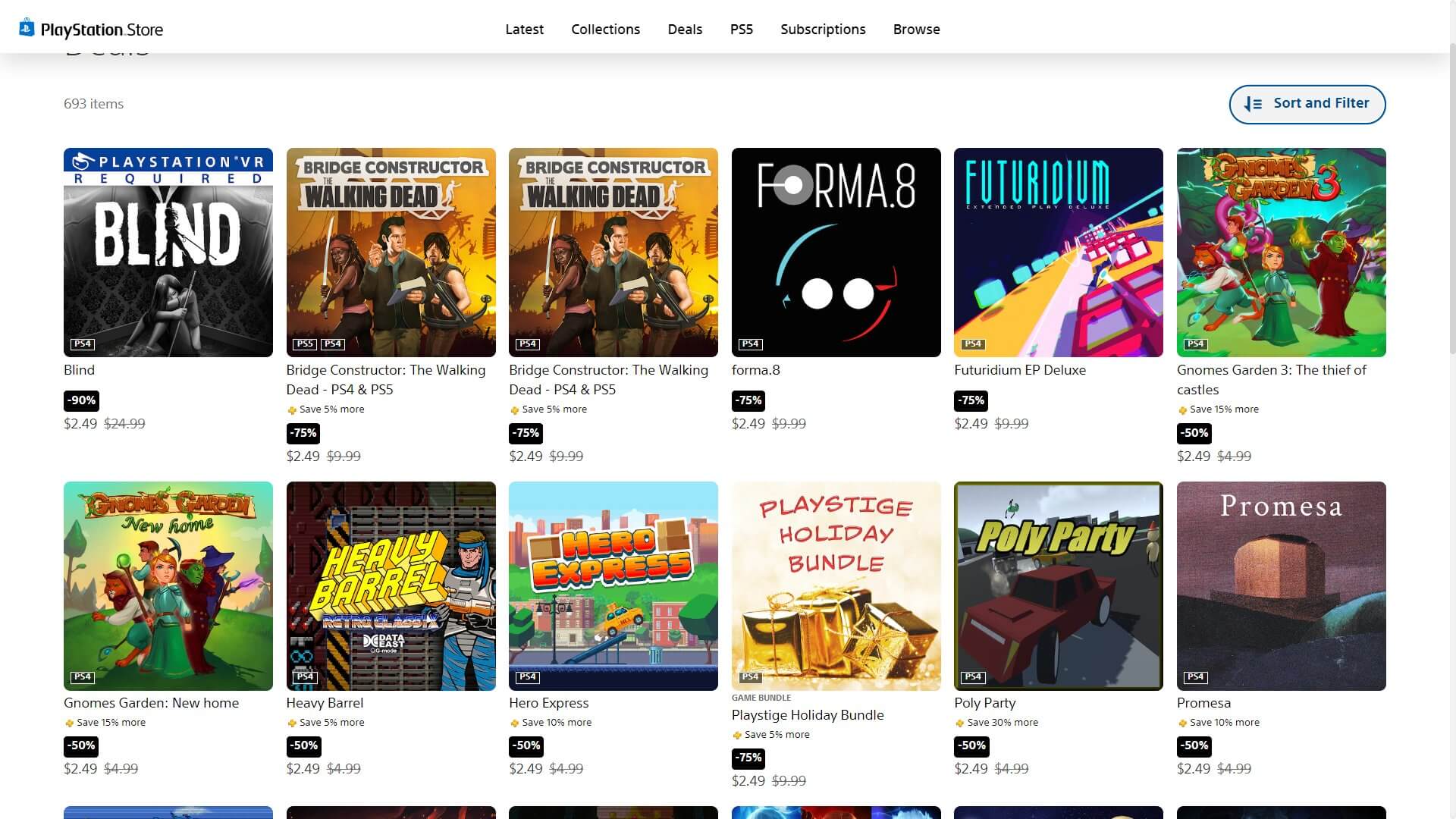Open the Deals menu item
This screenshot has width=1456, height=819.
click(685, 30)
